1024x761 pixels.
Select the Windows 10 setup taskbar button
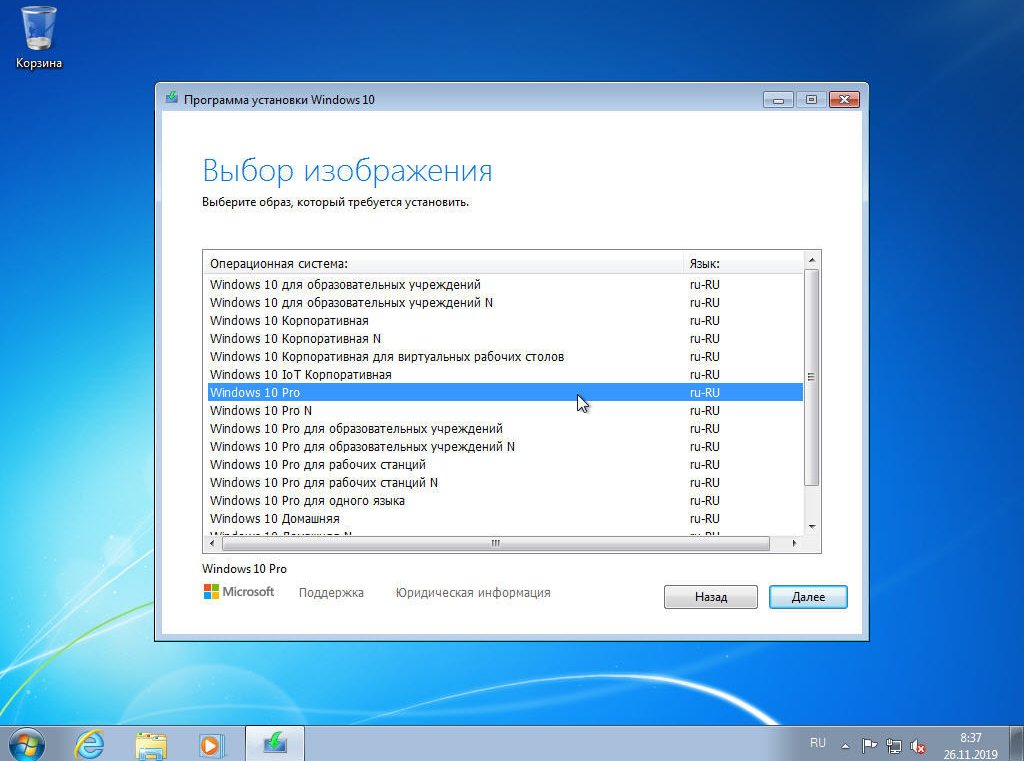point(275,743)
